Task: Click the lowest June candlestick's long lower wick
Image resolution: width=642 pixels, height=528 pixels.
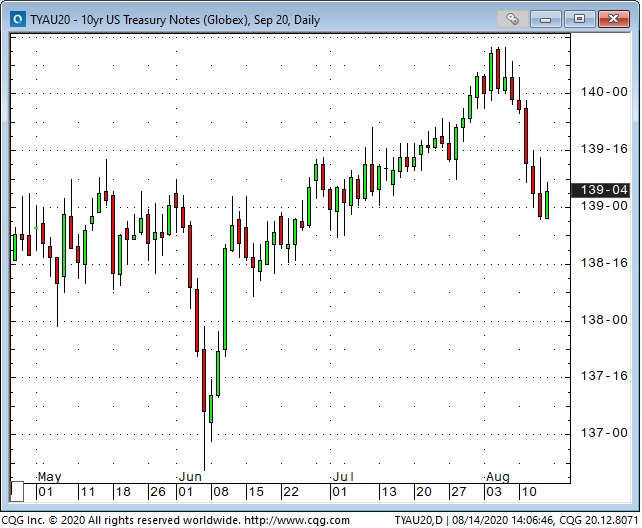Action: [204, 441]
